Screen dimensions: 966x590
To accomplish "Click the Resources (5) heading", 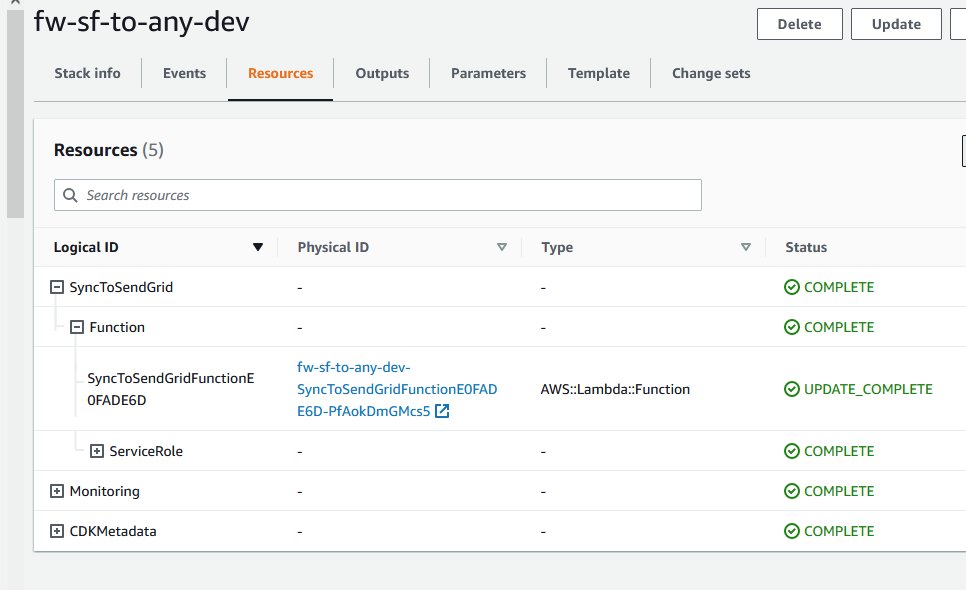I will point(108,150).
